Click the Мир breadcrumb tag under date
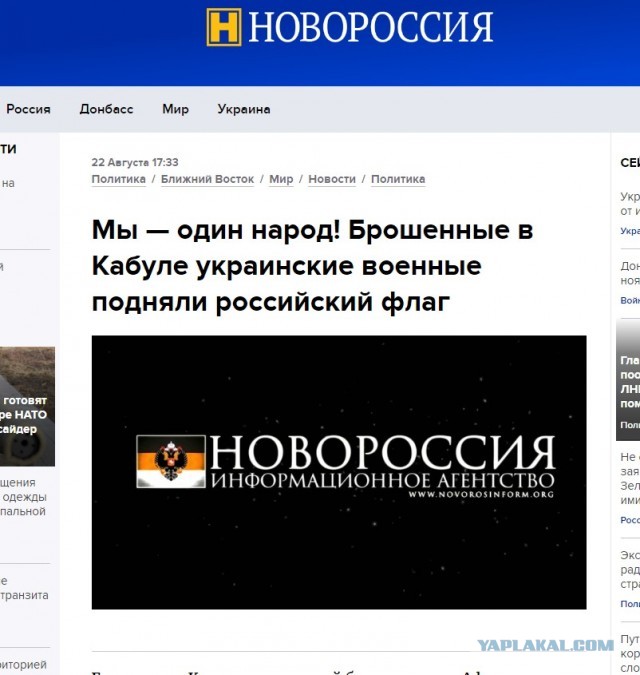The image size is (640, 675). point(281,179)
